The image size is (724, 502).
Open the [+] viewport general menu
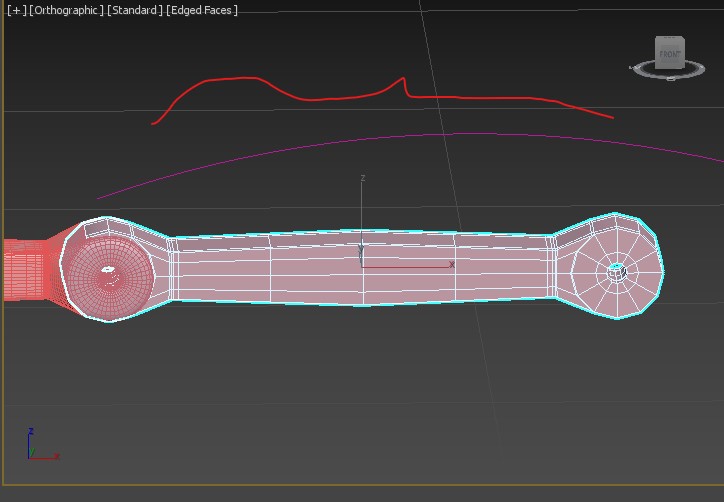point(16,10)
